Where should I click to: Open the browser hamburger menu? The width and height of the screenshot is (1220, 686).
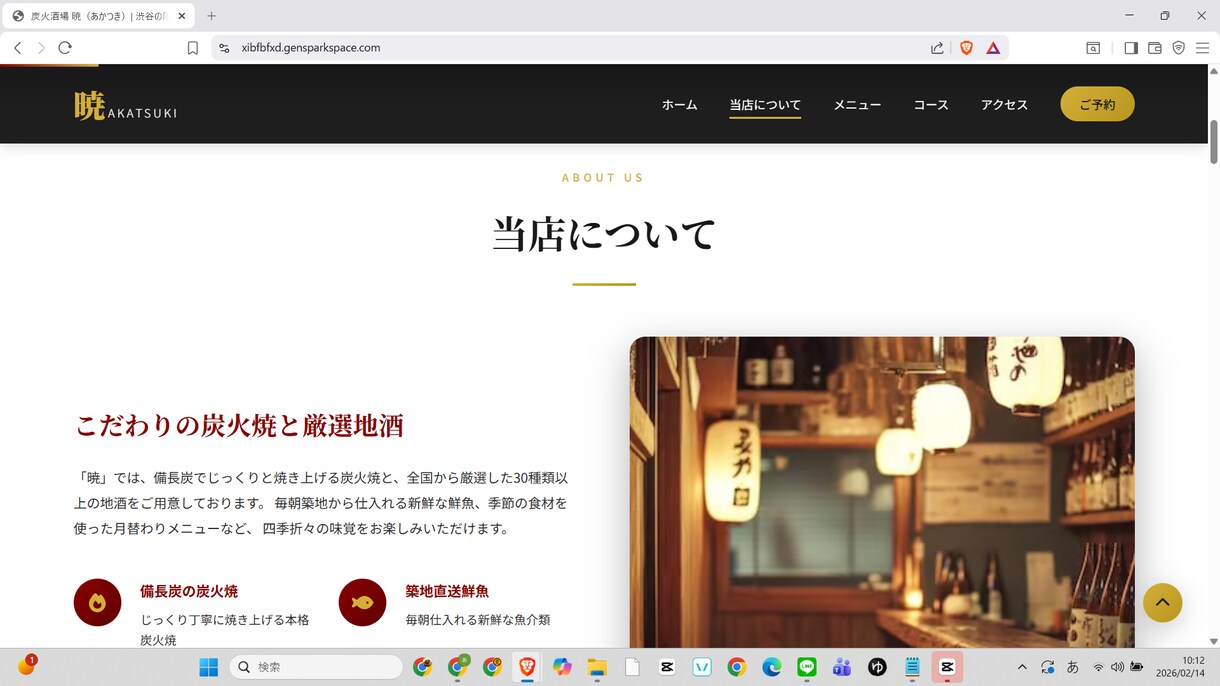coord(1202,47)
